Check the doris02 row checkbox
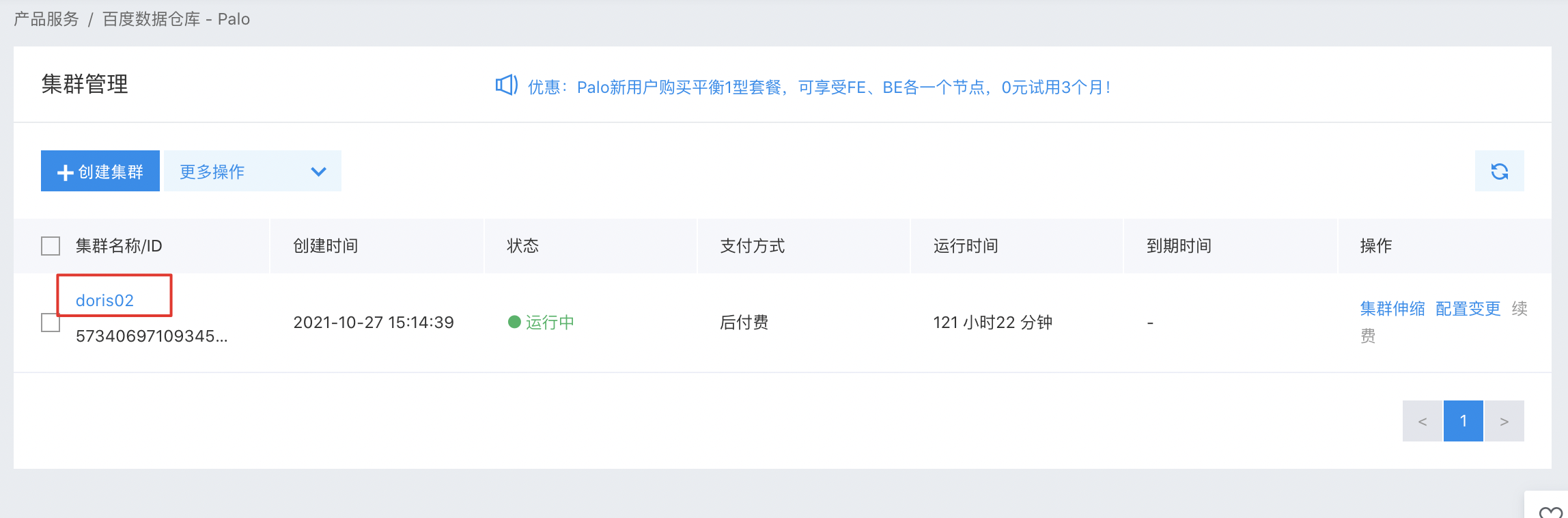Image resolution: width=1568 pixels, height=518 pixels. click(51, 323)
